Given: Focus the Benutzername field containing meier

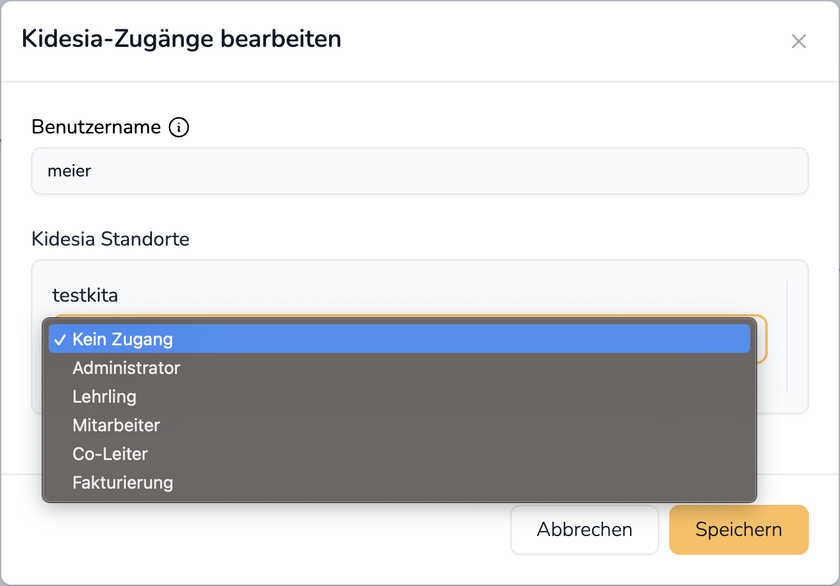Looking at the screenshot, I should coord(419,171).
